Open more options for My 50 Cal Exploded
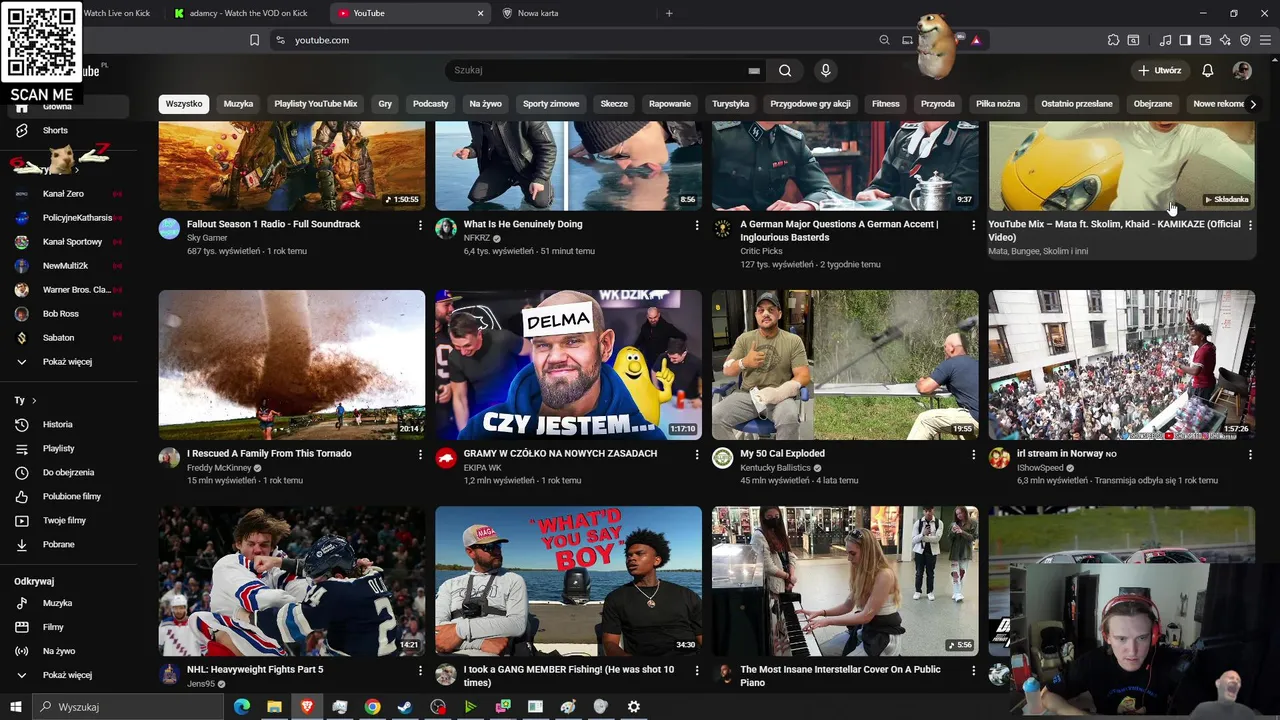The image size is (1280, 720). click(973, 455)
